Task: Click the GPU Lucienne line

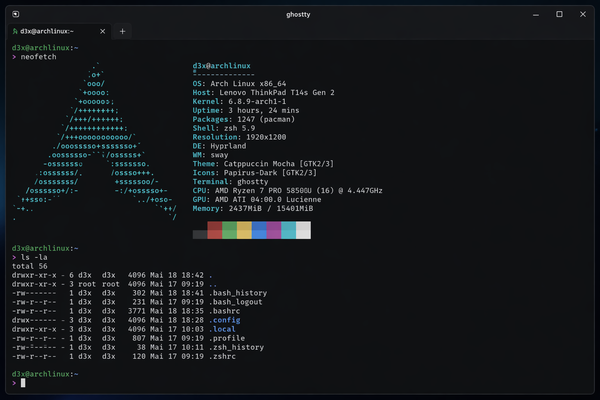Action: click(x=257, y=199)
